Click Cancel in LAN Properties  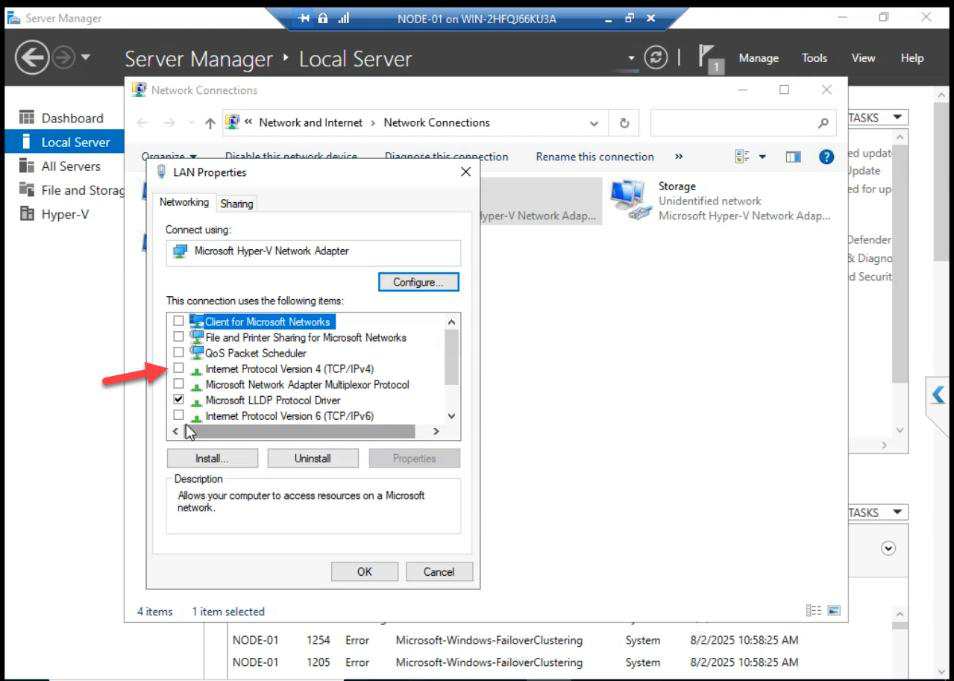click(x=439, y=571)
